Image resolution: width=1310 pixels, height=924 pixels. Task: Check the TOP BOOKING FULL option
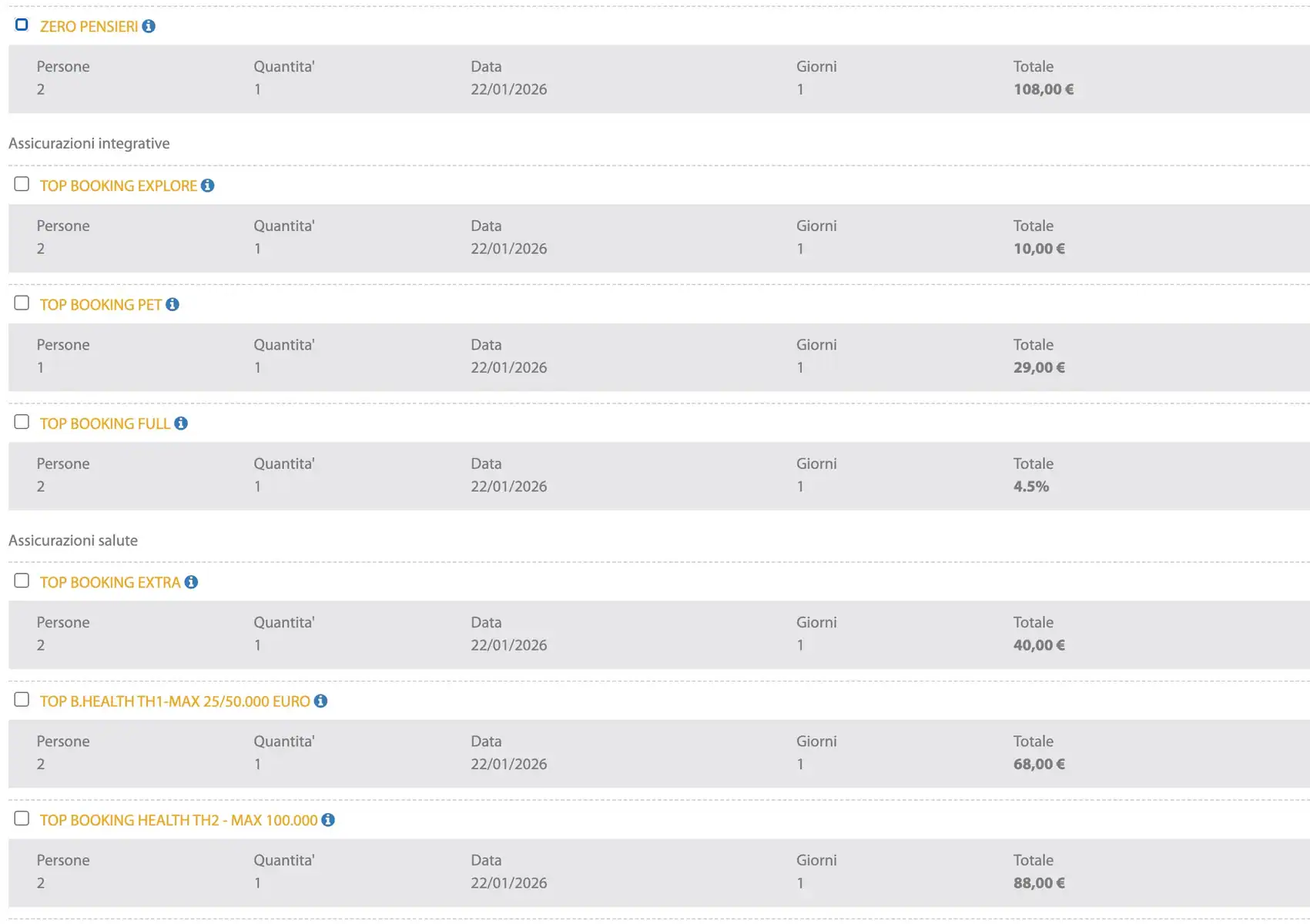(x=22, y=422)
